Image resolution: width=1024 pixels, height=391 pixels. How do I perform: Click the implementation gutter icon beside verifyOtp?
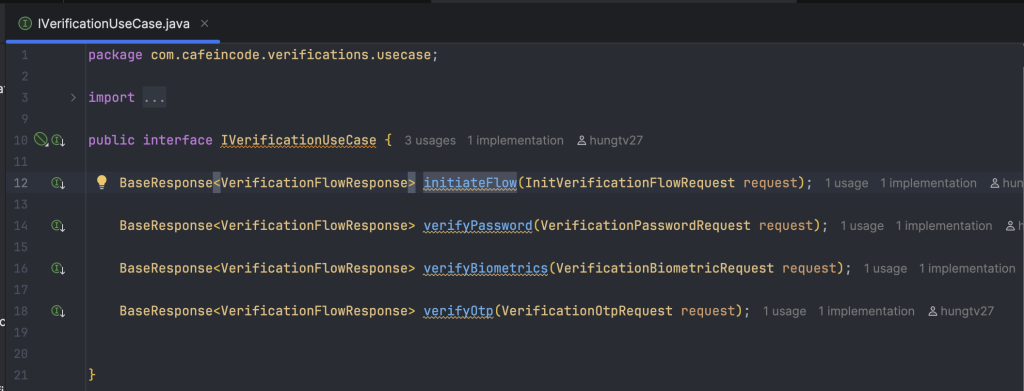pos(58,311)
